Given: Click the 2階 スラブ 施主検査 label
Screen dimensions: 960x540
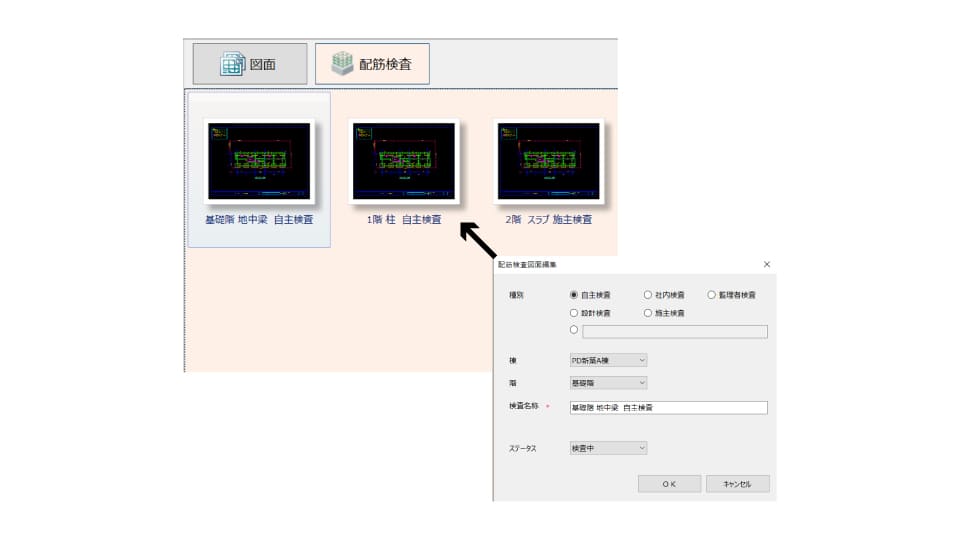Looking at the screenshot, I should (549, 219).
